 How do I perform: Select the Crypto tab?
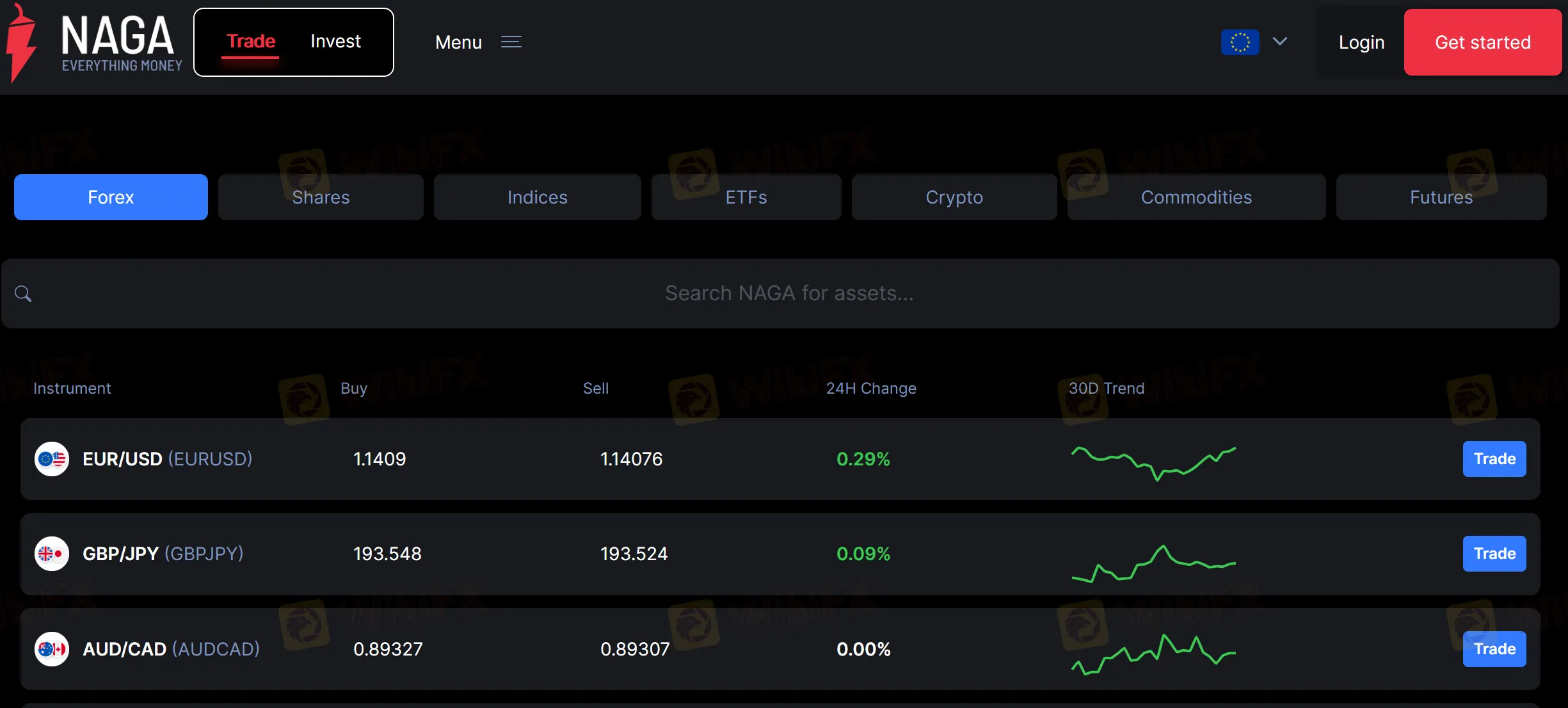coord(954,197)
